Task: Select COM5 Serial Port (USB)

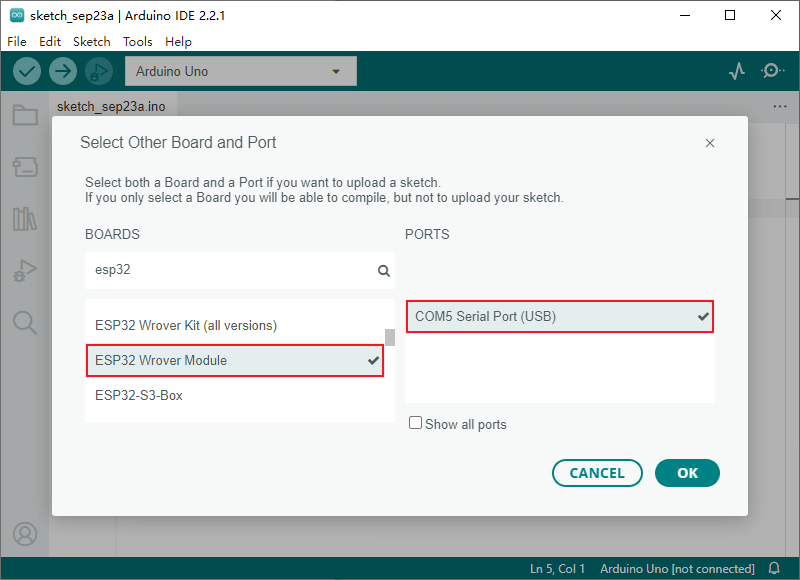Action: click(x=559, y=316)
